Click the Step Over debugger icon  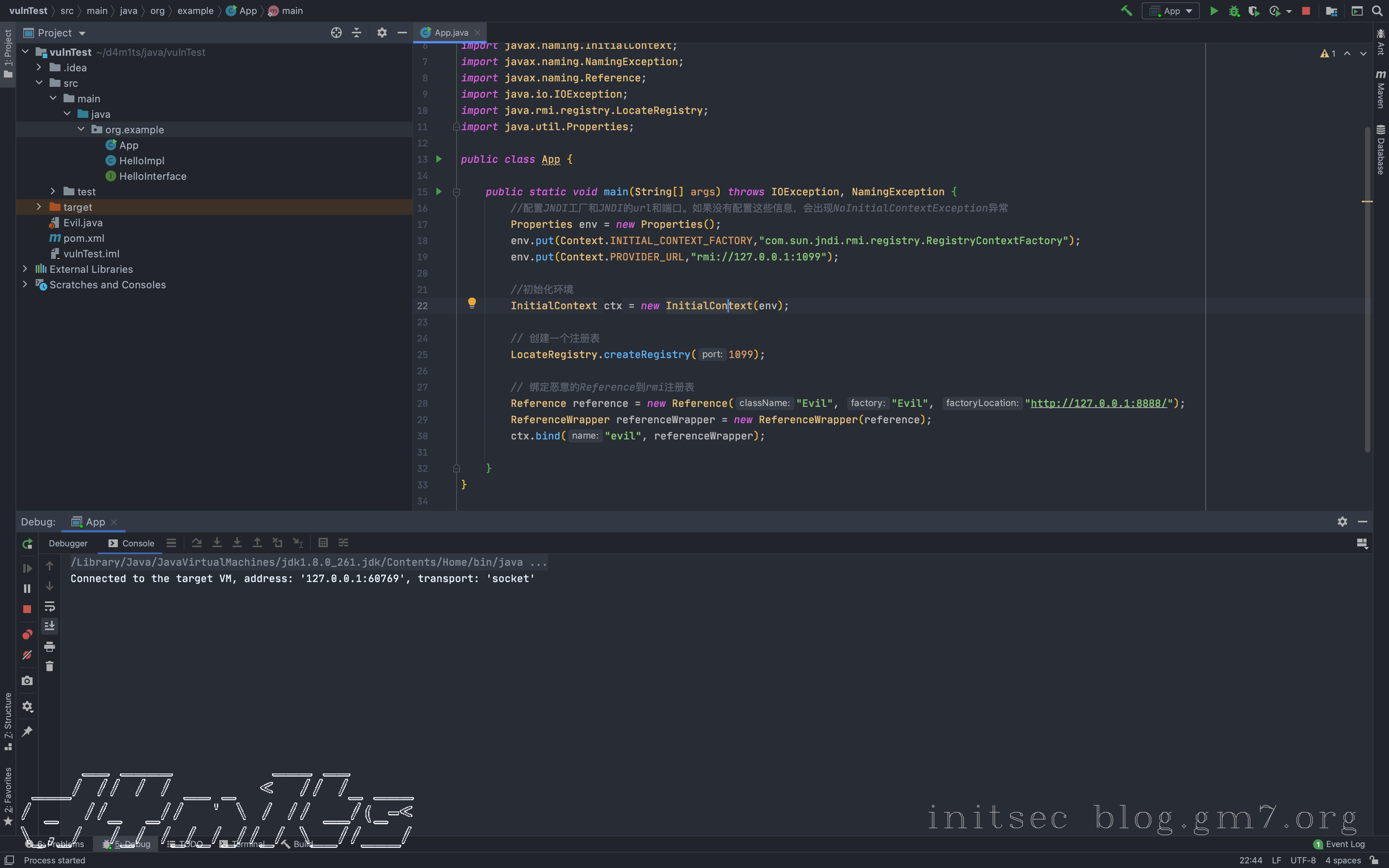pyautogui.click(x=197, y=543)
